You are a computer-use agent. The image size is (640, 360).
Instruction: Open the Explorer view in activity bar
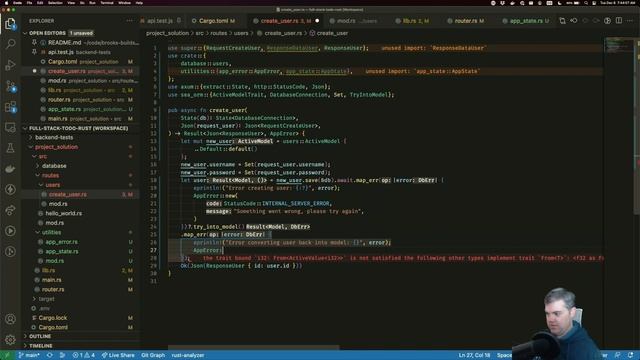tap(10, 24)
